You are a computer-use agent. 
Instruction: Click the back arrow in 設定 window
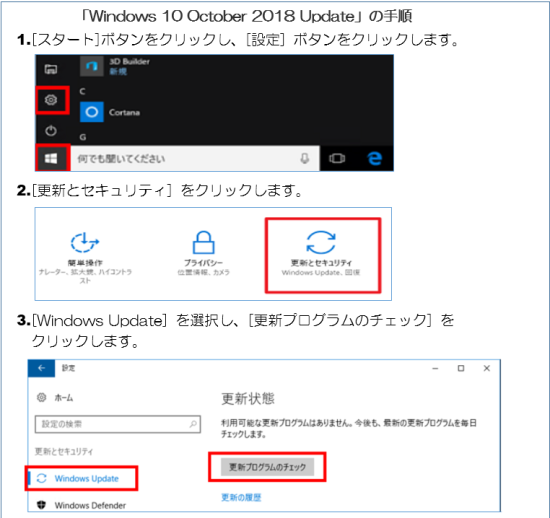click(41, 368)
